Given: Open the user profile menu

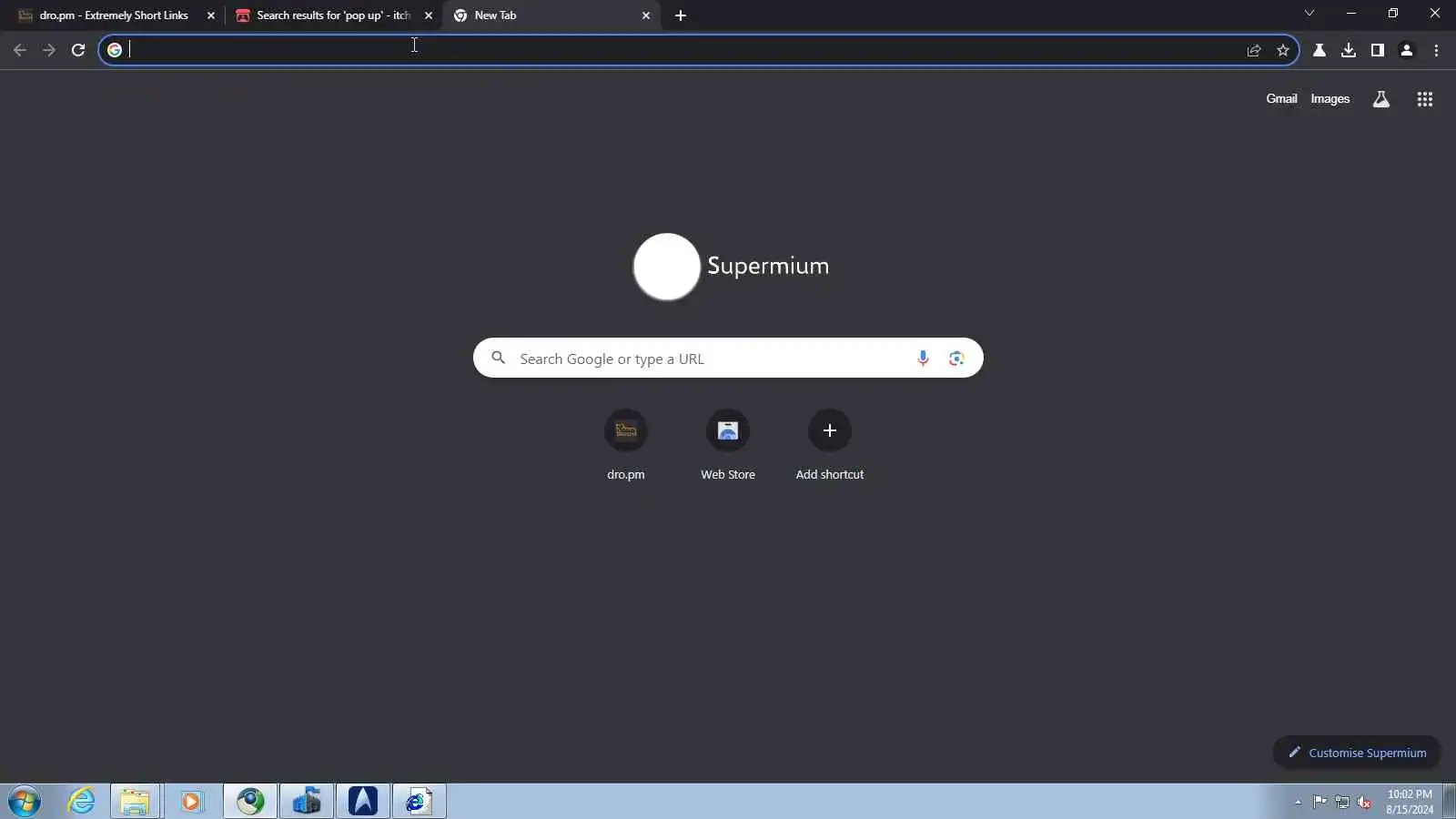Looking at the screenshot, I should click(x=1407, y=50).
